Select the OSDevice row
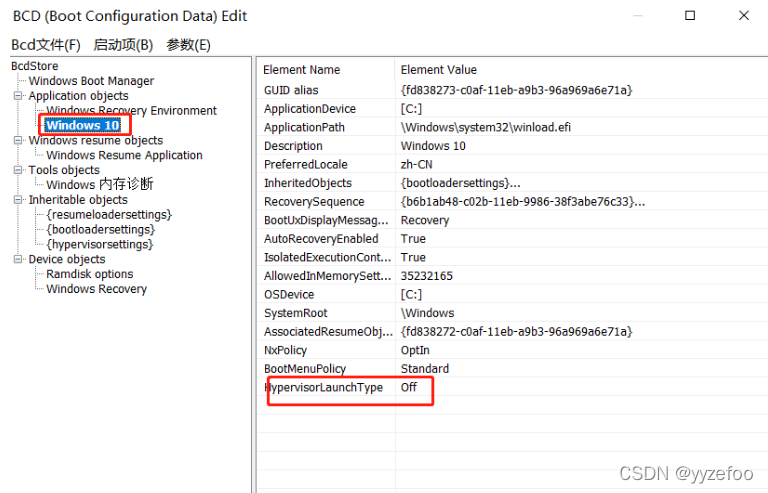768x493 pixels. click(513, 295)
